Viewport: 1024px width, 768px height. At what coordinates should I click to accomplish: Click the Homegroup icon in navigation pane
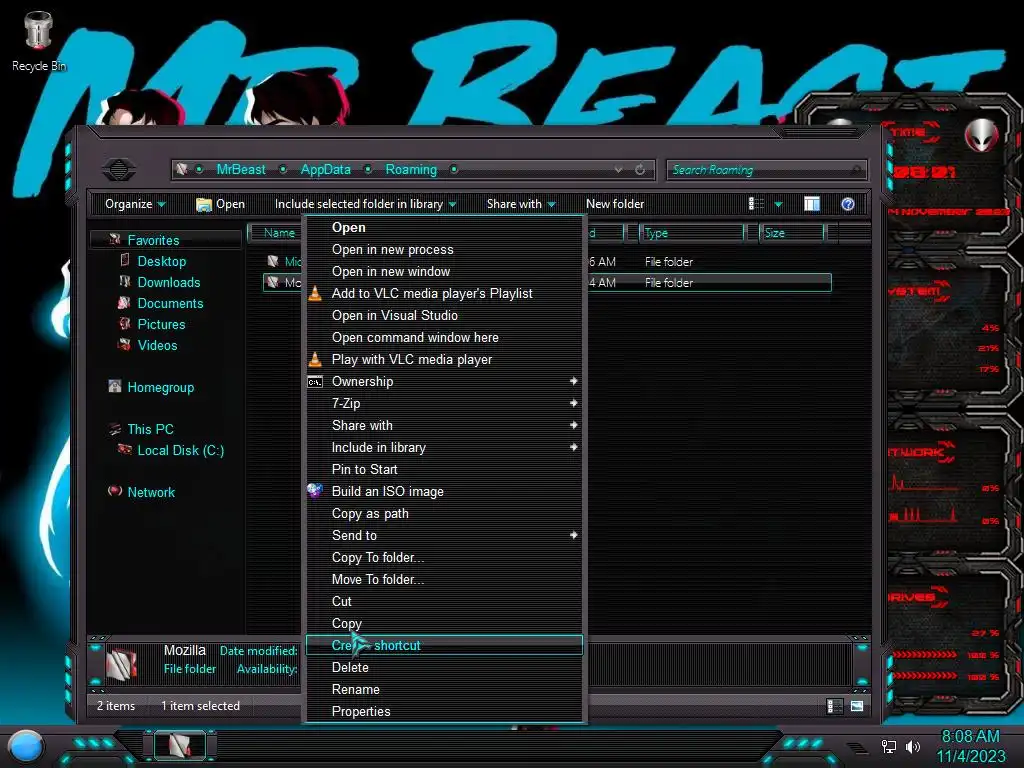pyautogui.click(x=115, y=387)
